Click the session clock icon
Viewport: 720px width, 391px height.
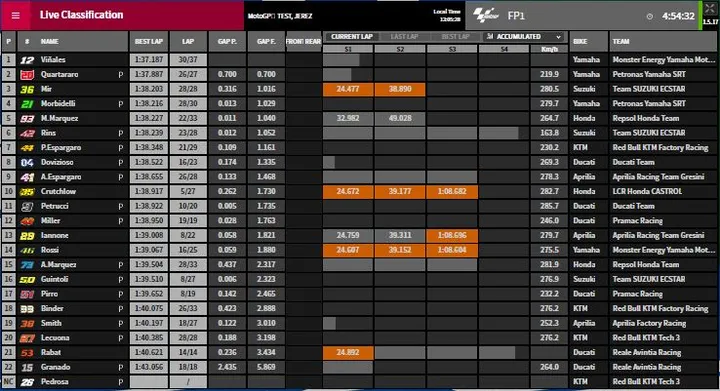650,16
